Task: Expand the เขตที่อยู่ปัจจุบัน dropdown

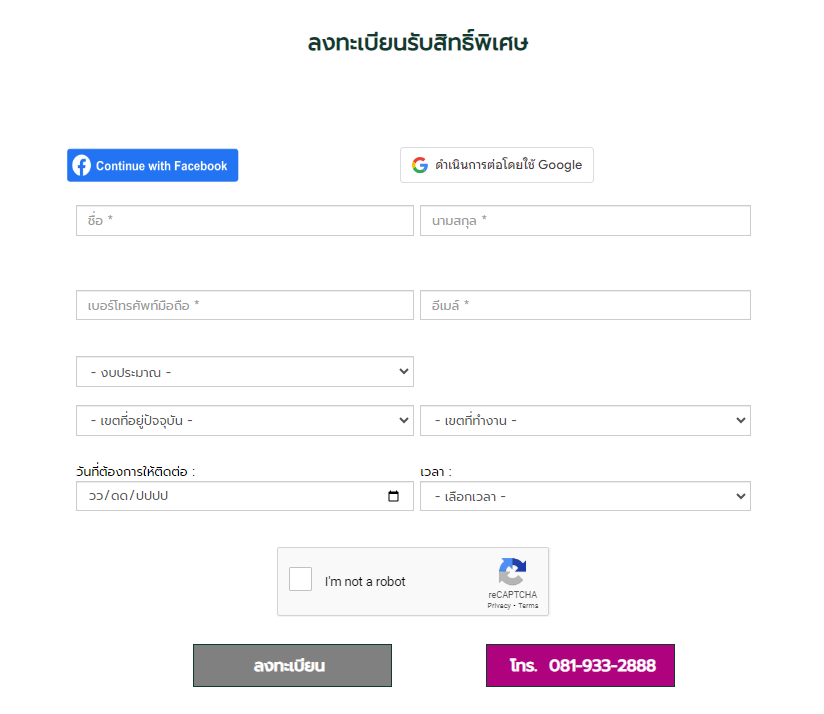Action: tap(245, 420)
